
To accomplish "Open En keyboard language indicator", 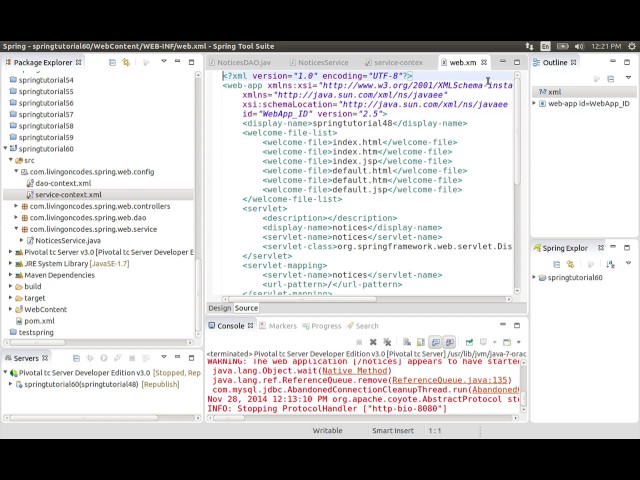I will point(545,46).
